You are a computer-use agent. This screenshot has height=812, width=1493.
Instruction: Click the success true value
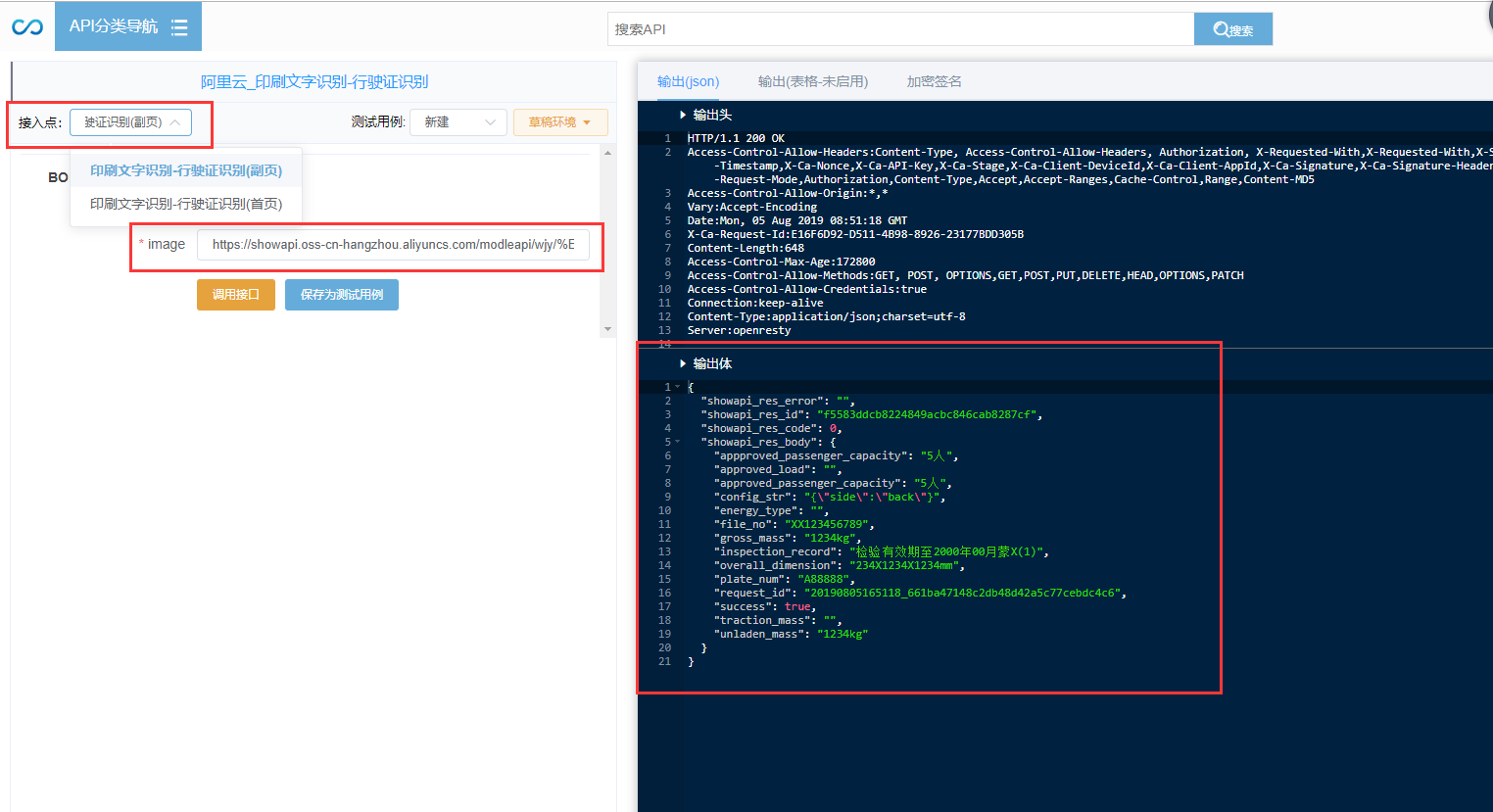[x=797, y=606]
